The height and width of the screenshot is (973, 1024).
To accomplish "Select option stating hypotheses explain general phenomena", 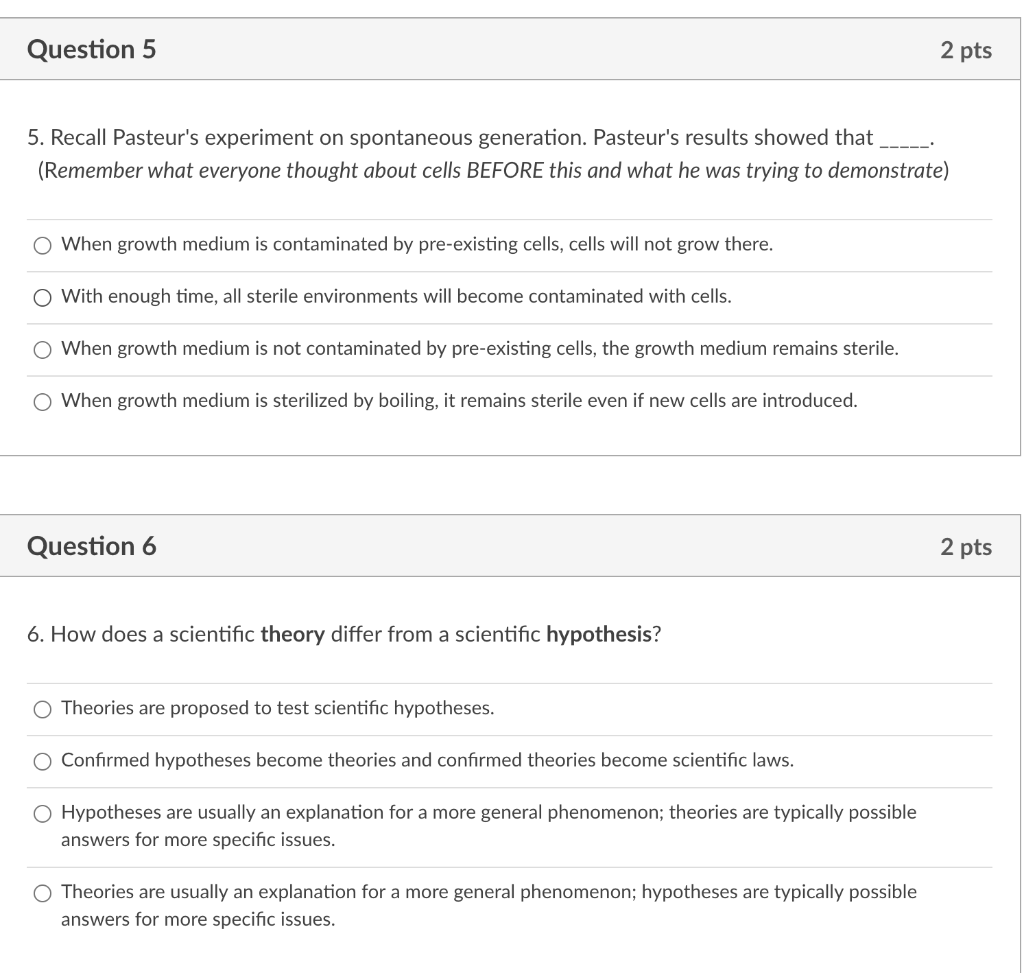I will click(43, 814).
